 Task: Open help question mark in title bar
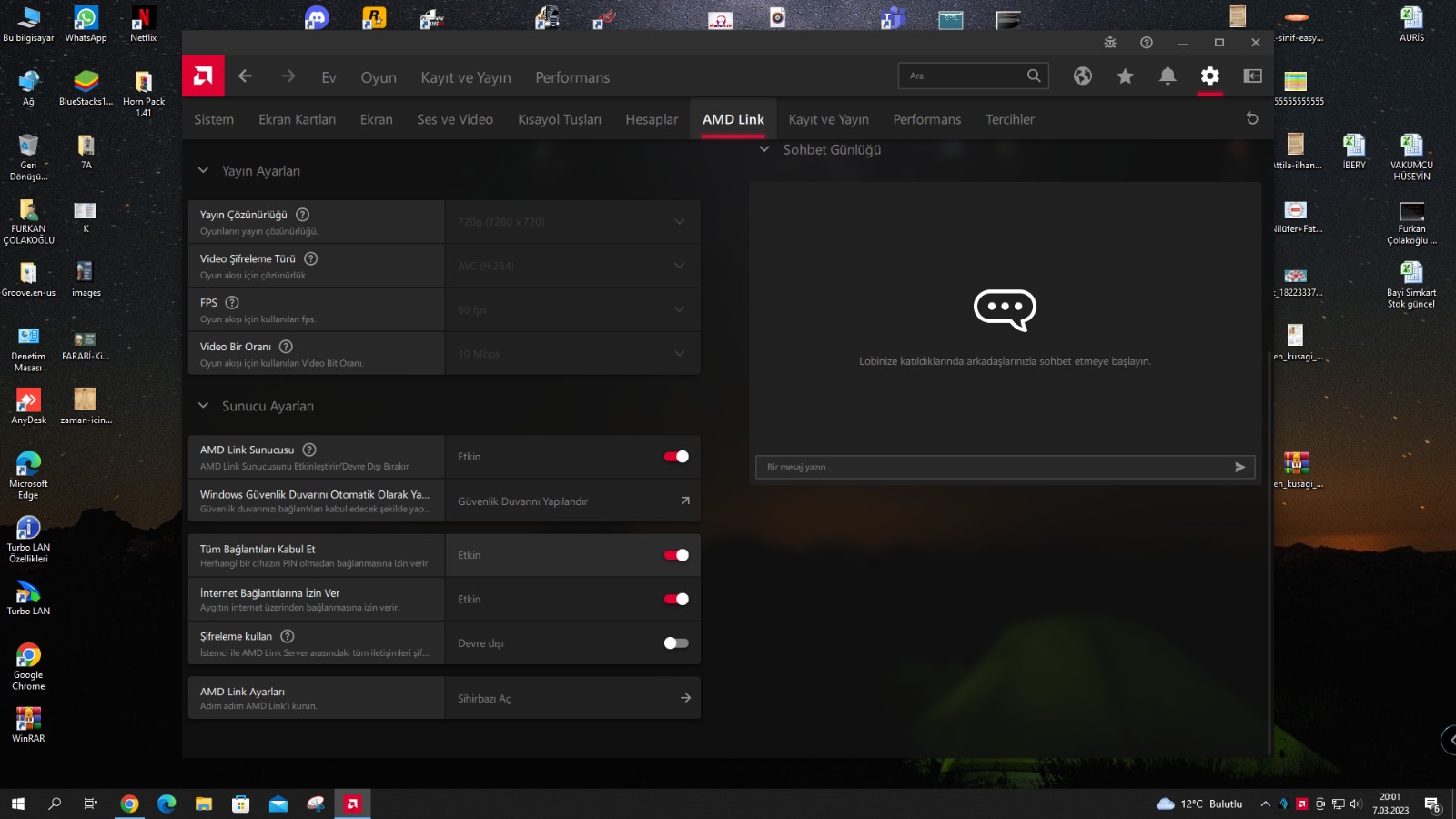point(1146,43)
